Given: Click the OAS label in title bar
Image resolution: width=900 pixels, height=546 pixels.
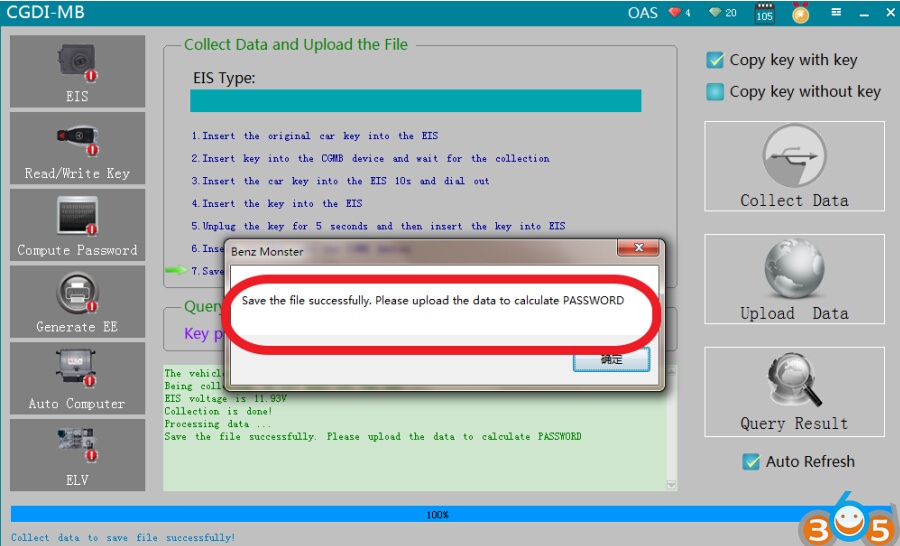Looking at the screenshot, I should pos(642,12).
